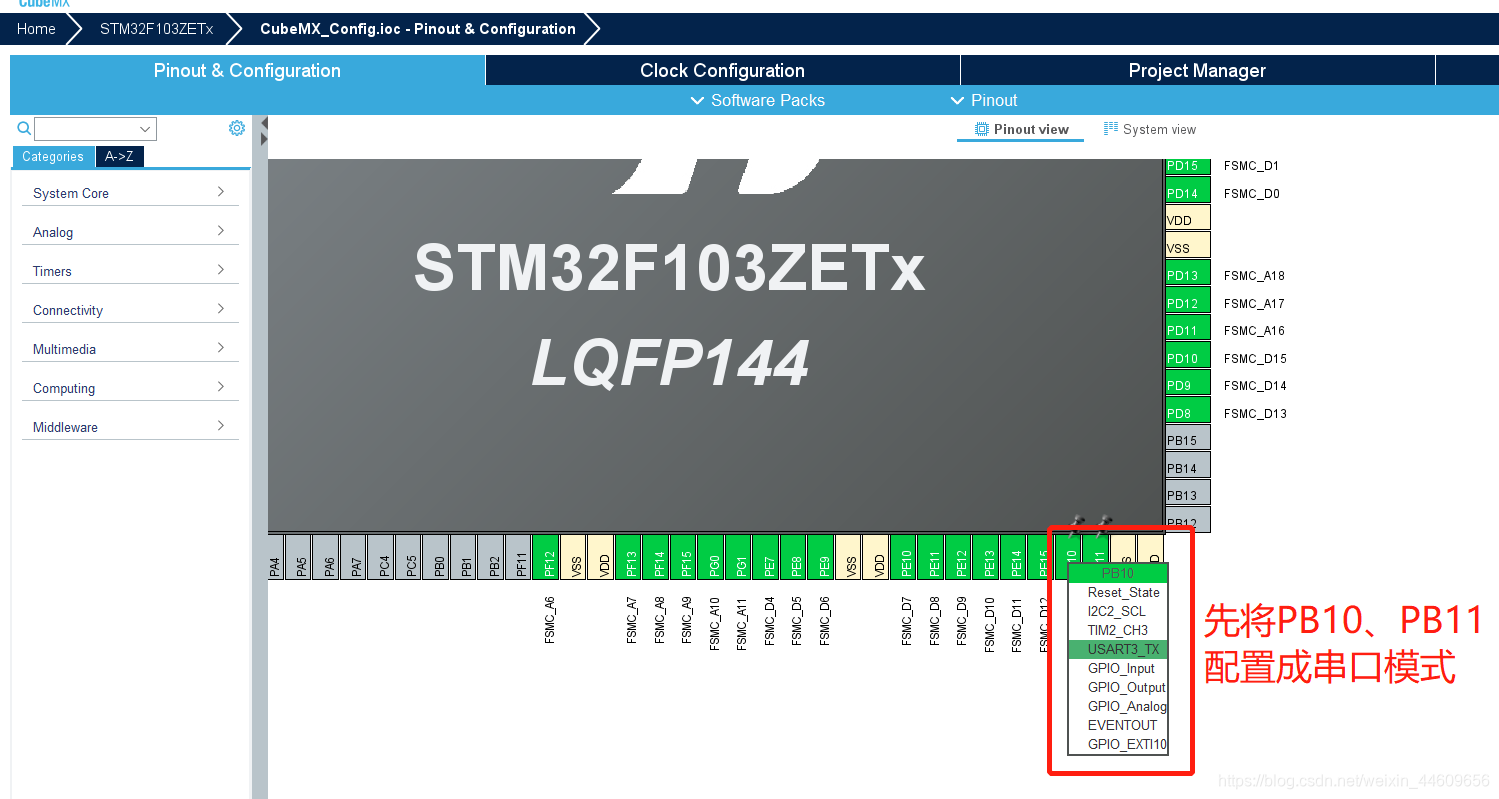This screenshot has width=1499, height=799.
Task: Open the categories settings gear icon
Action: point(237,128)
